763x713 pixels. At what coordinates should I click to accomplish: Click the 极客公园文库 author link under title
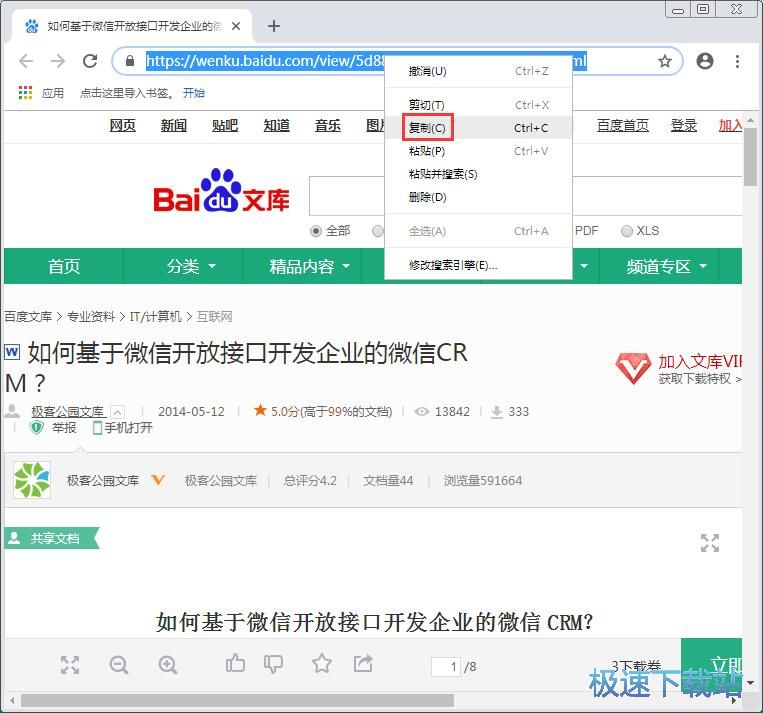click(68, 412)
